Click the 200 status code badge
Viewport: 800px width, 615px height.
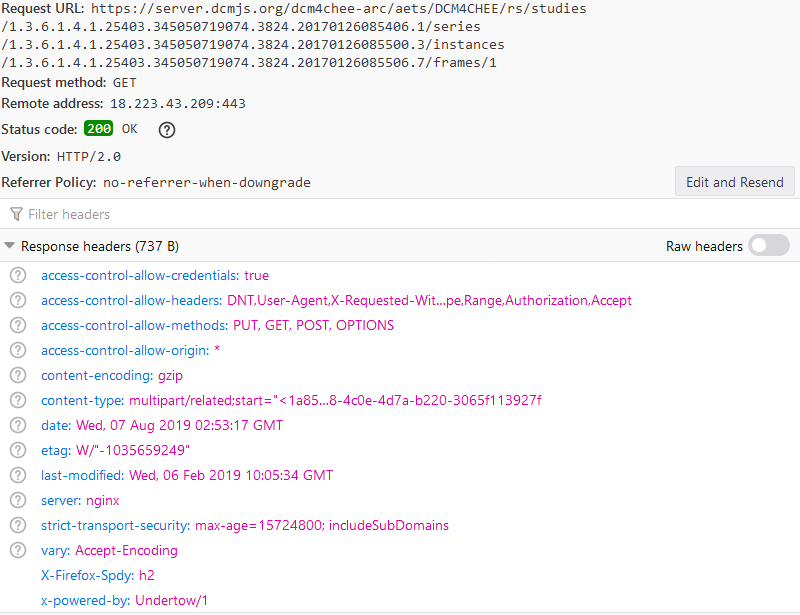[x=98, y=129]
